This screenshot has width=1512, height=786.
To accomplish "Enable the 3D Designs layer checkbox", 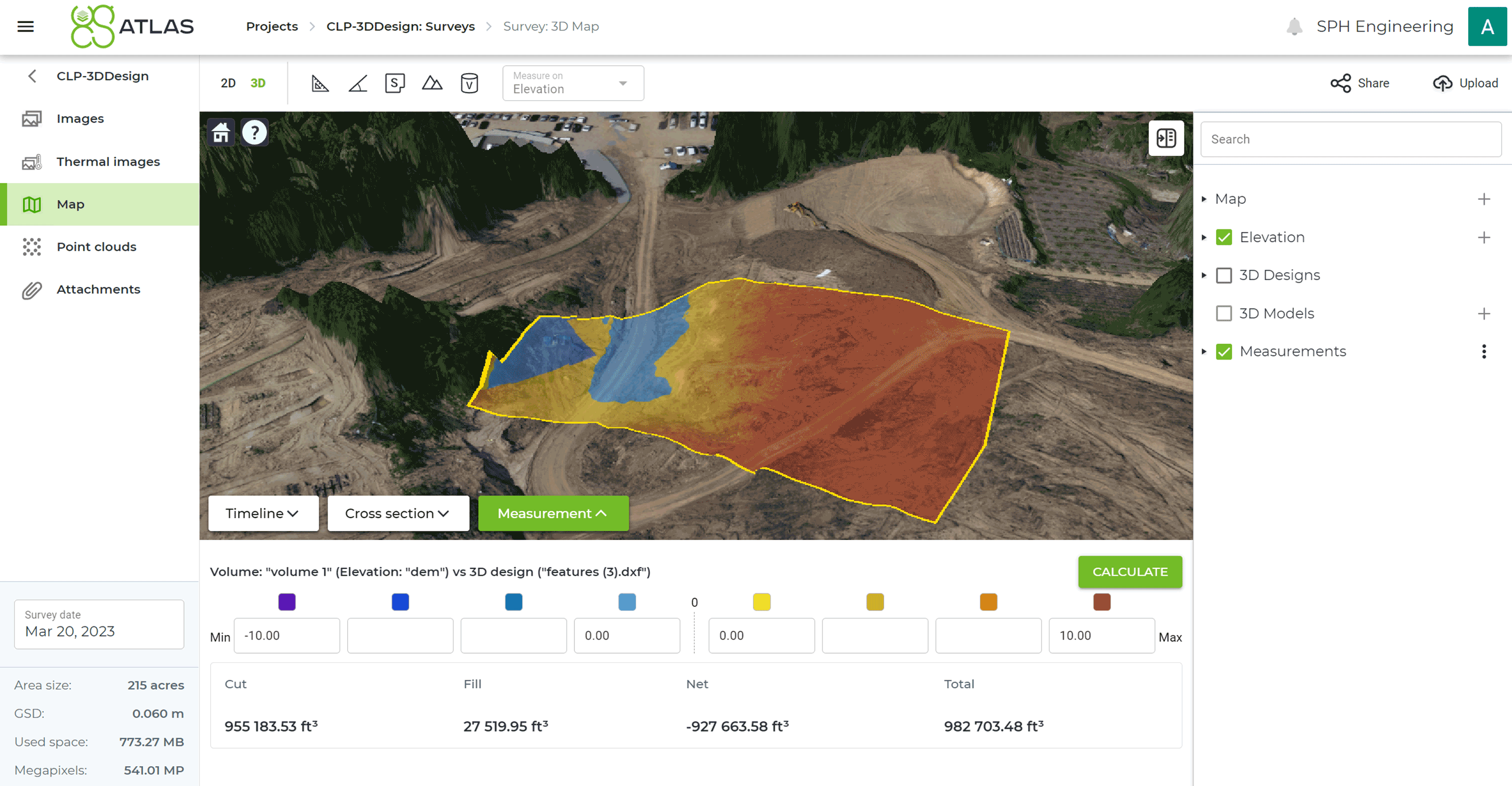I will coord(1224,275).
